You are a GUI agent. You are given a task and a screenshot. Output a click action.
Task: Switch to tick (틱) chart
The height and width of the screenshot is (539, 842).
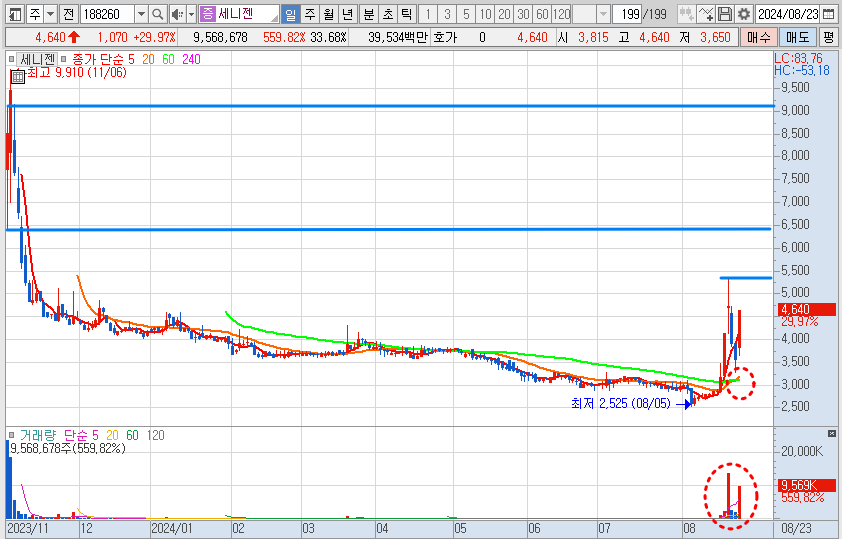click(x=407, y=14)
